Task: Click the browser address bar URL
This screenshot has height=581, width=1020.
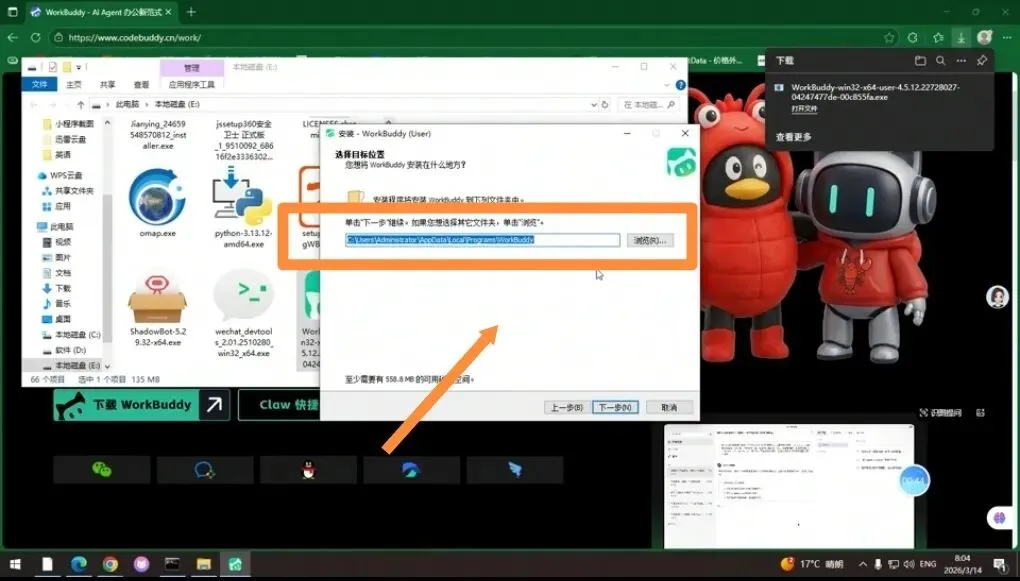Action: (x=135, y=38)
